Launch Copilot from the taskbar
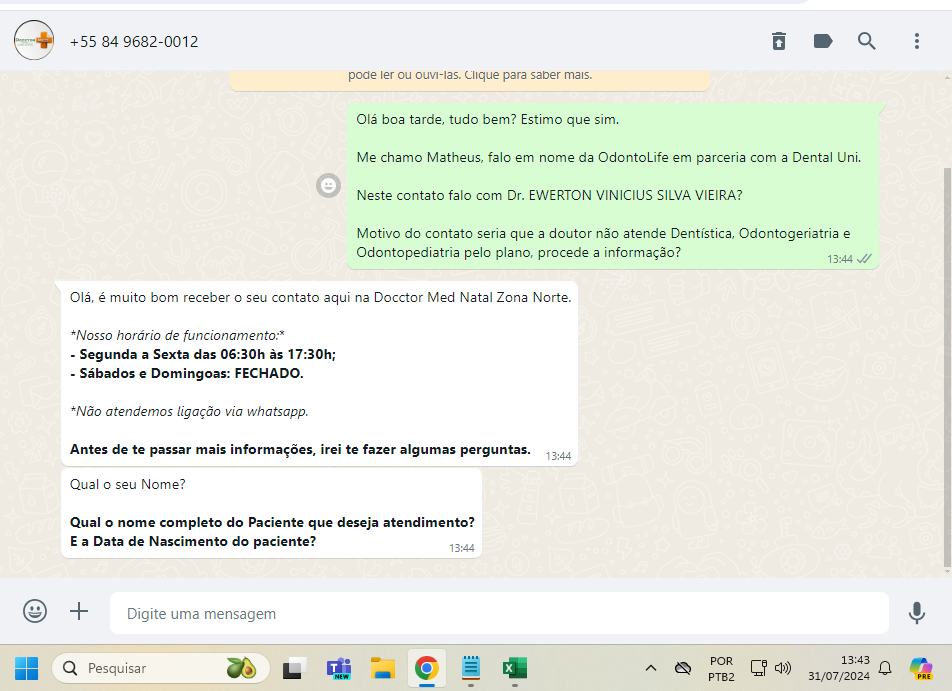The width and height of the screenshot is (952, 691). pos(921,668)
